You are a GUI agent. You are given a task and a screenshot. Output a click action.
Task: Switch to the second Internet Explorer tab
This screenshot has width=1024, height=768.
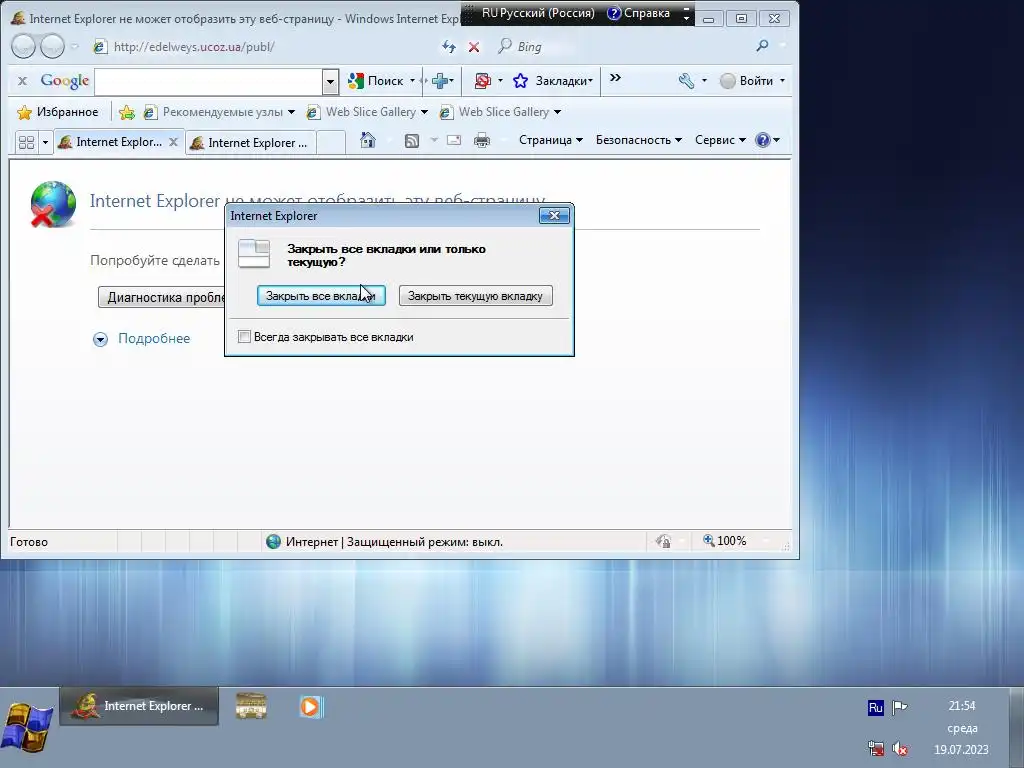point(251,142)
